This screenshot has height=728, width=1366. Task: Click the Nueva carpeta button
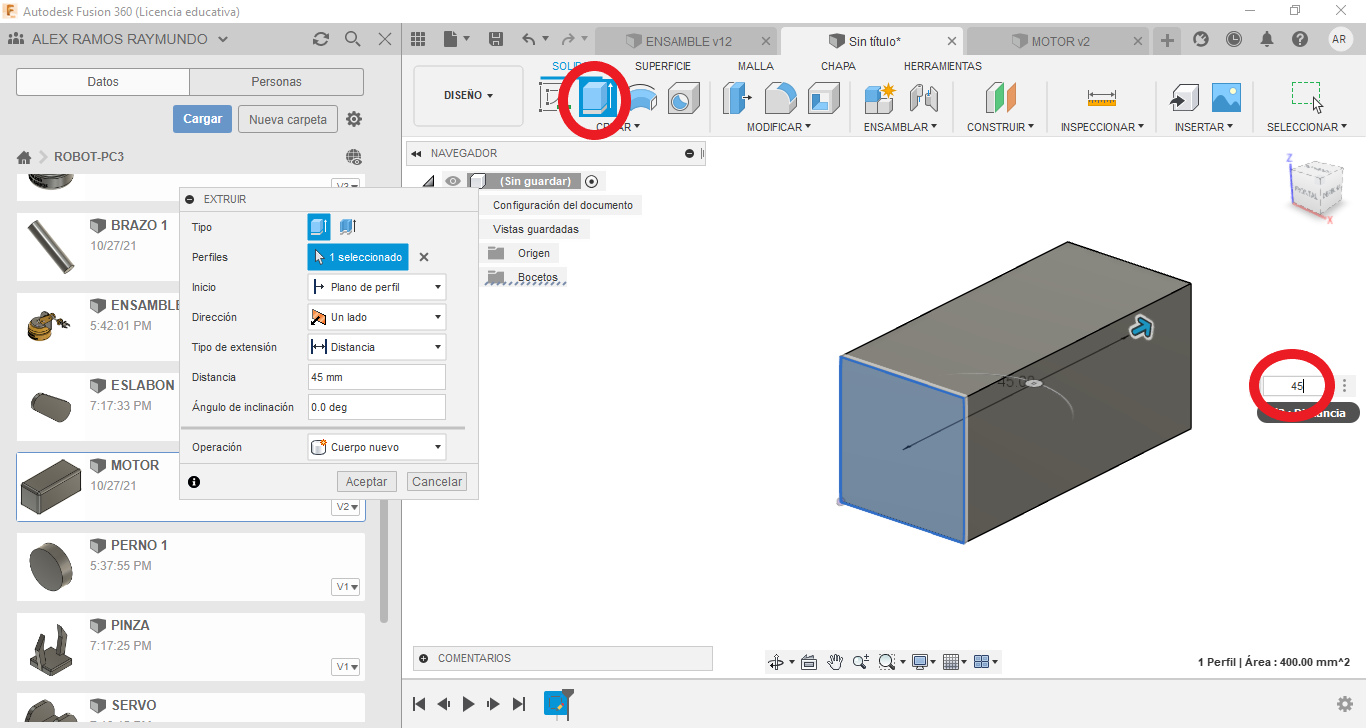(288, 119)
